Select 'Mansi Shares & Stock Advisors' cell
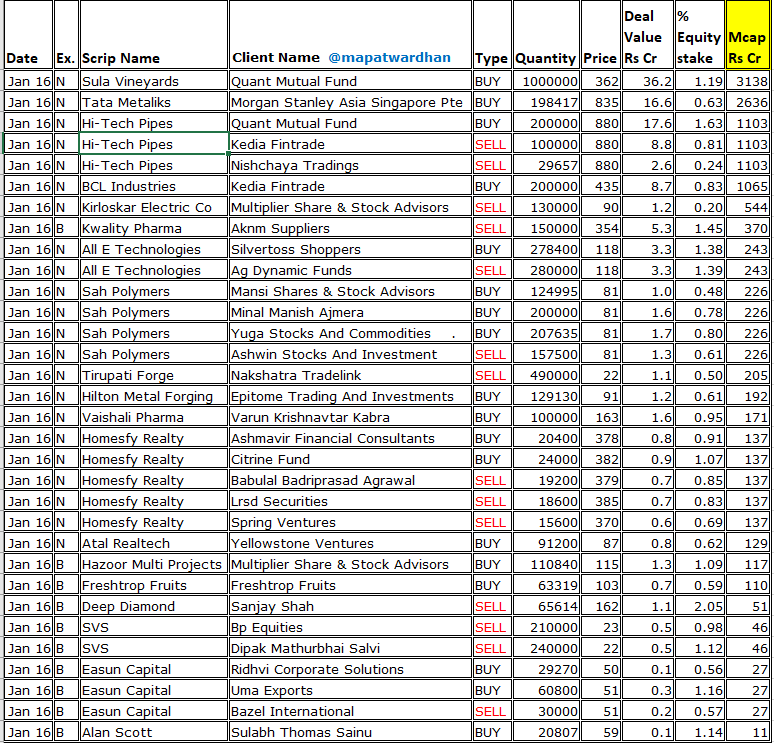Image resolution: width=774 pixels, height=743 pixels. [x=350, y=291]
